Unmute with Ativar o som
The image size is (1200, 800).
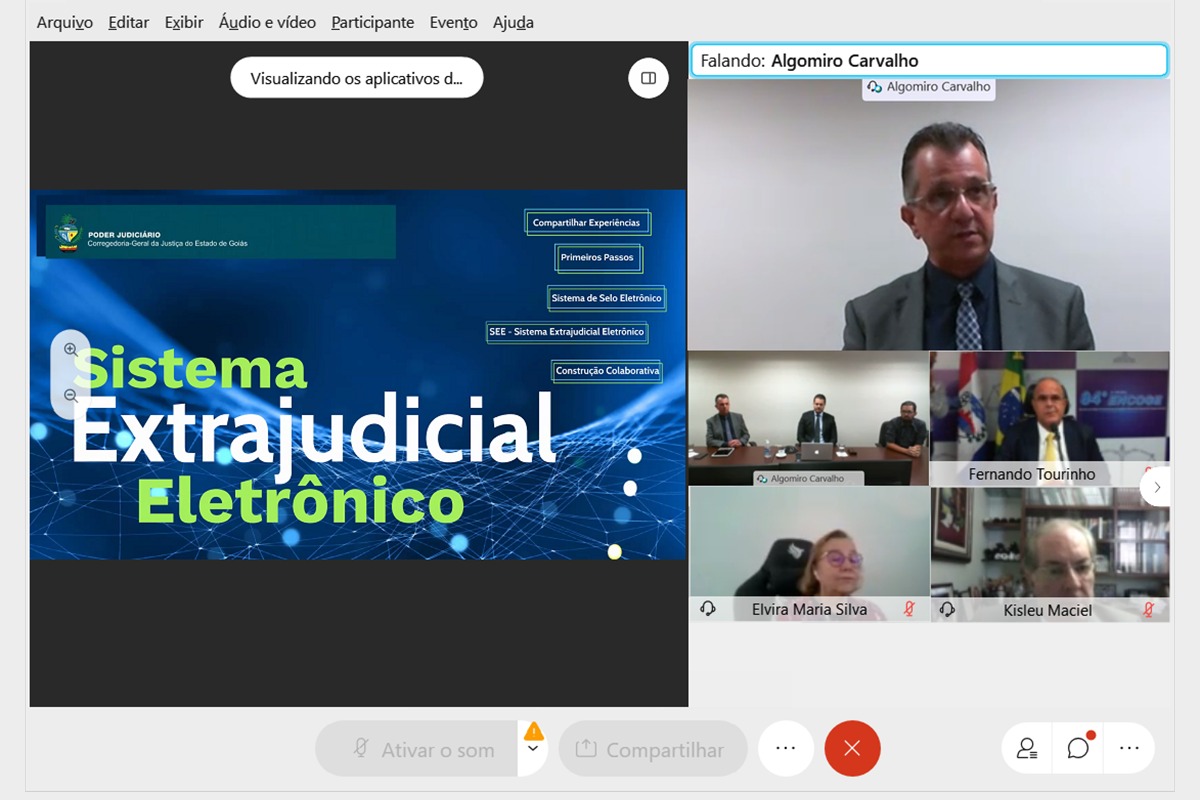418,749
